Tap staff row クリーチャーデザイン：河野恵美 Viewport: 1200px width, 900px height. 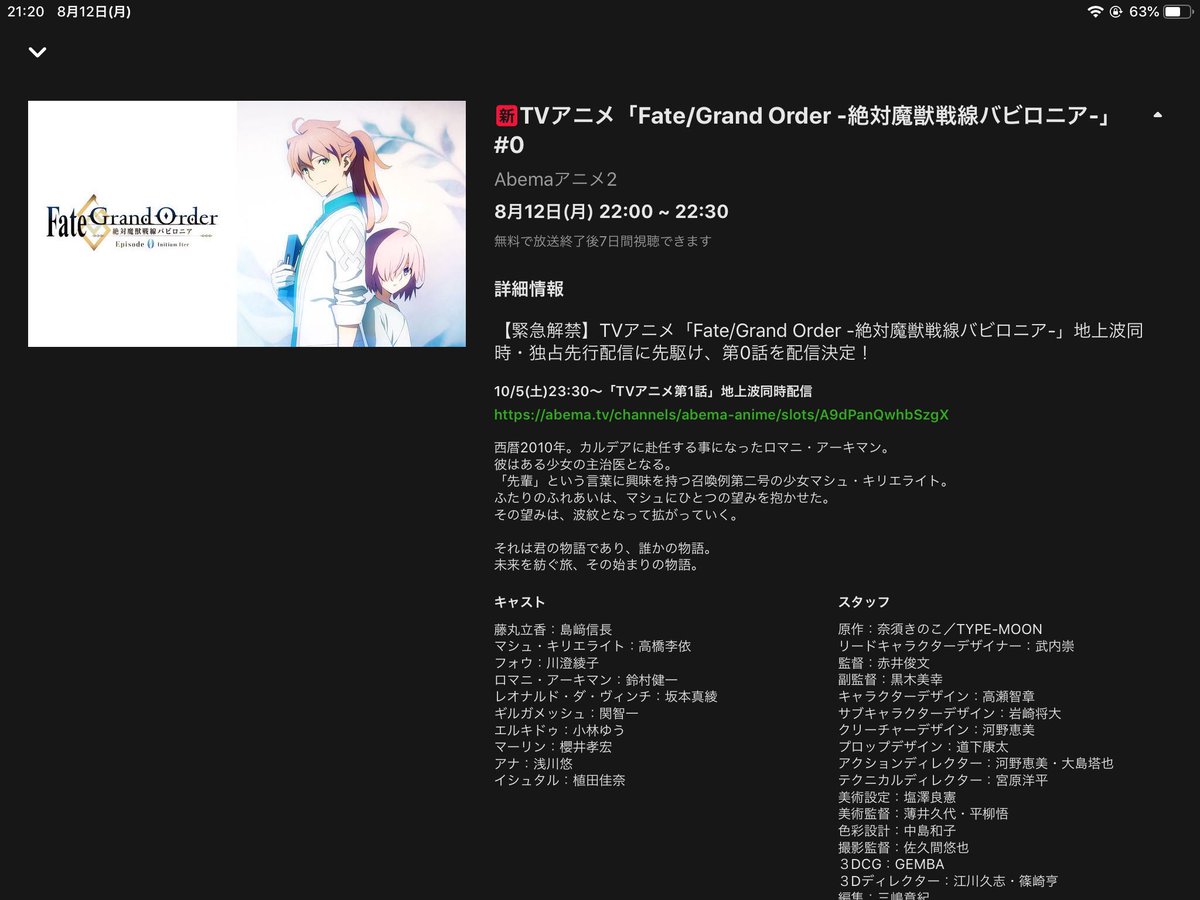click(x=936, y=730)
